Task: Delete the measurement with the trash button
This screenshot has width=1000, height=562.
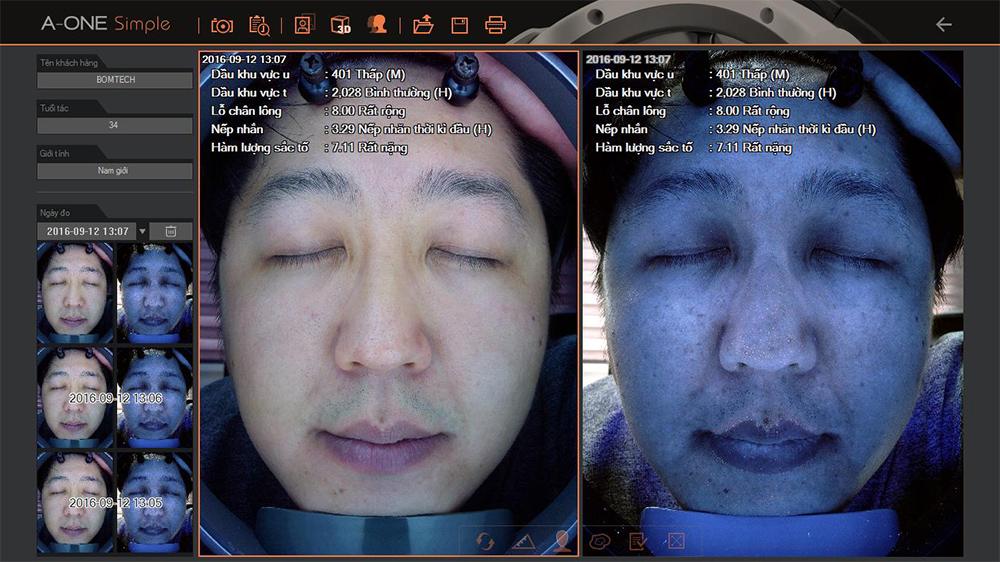Action: coord(171,231)
